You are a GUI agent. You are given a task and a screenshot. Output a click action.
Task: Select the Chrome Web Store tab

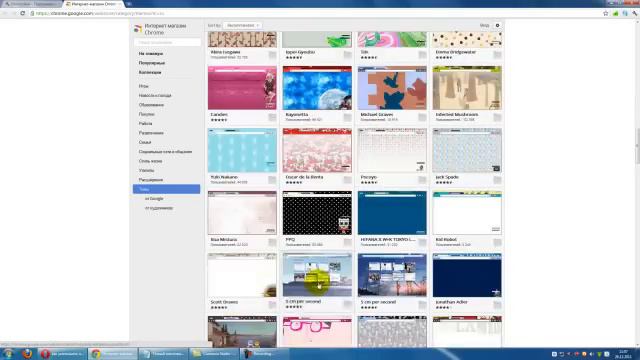coord(93,4)
